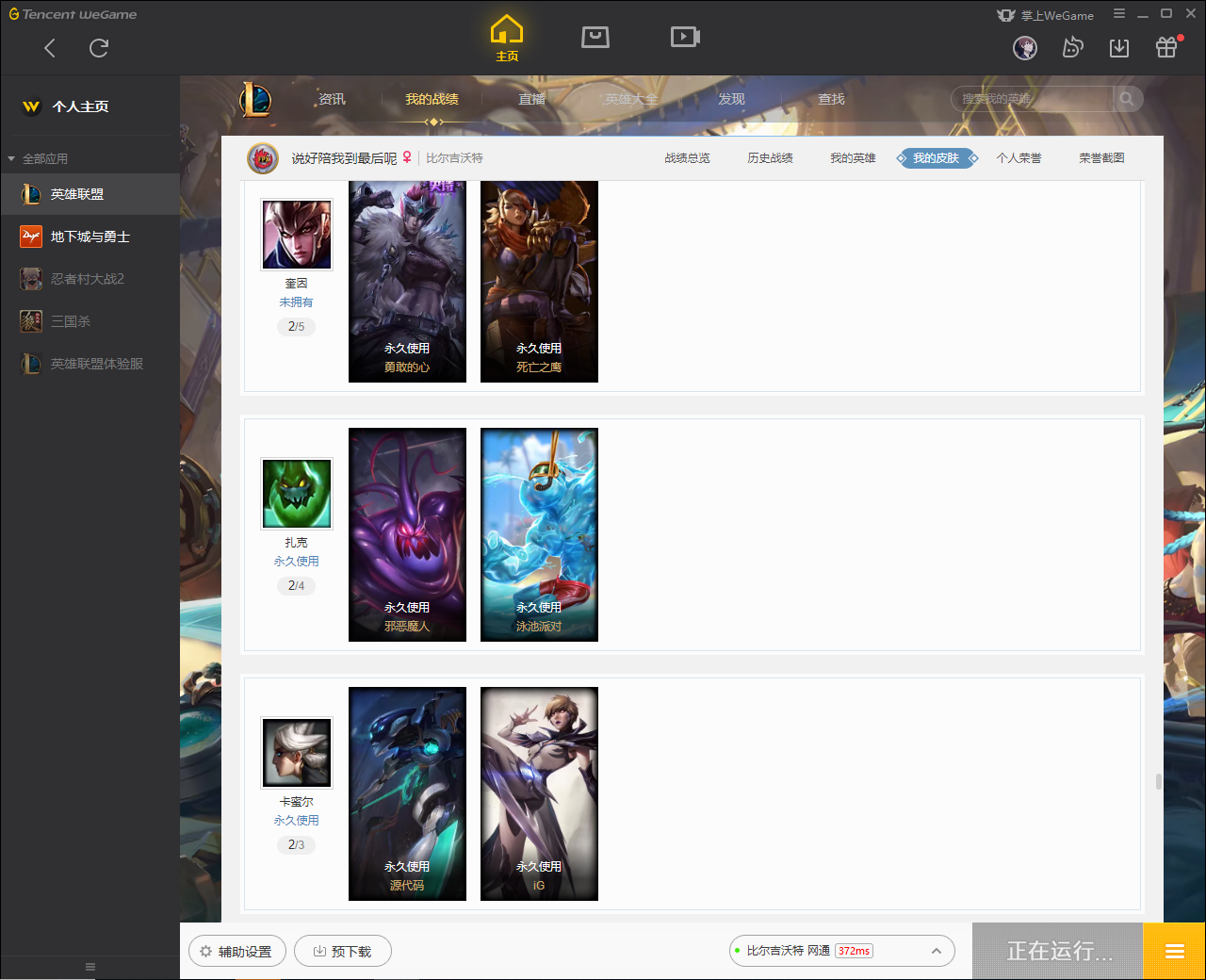The width and height of the screenshot is (1206, 980).
Task: Select 忍者村大战2 in sidebar
Action: point(90,279)
